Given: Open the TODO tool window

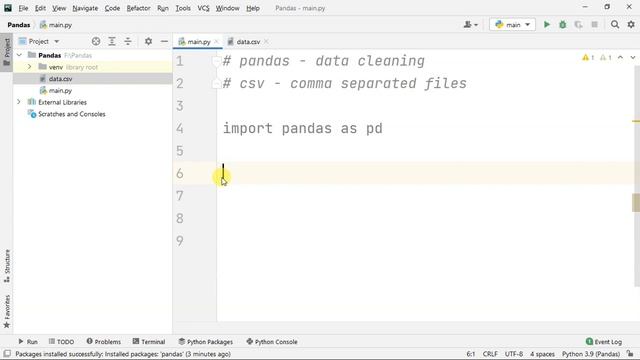Looking at the screenshot, I should [x=61, y=342].
